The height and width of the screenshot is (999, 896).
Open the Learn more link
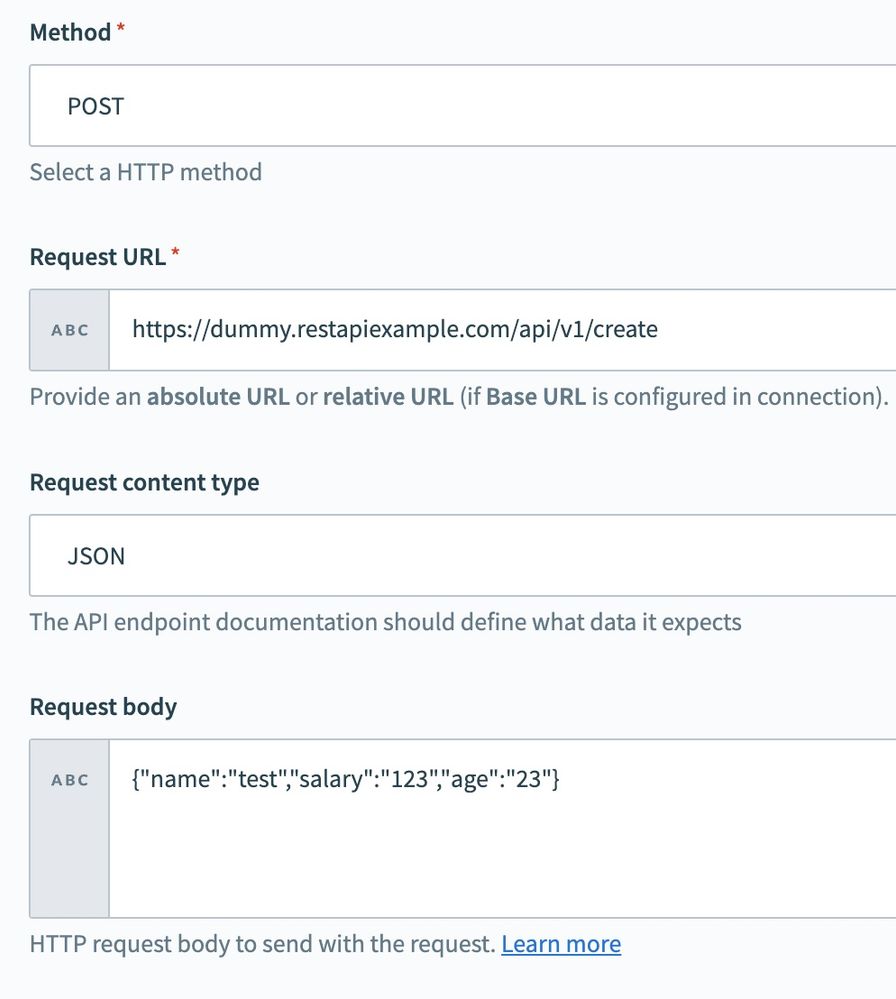point(561,944)
